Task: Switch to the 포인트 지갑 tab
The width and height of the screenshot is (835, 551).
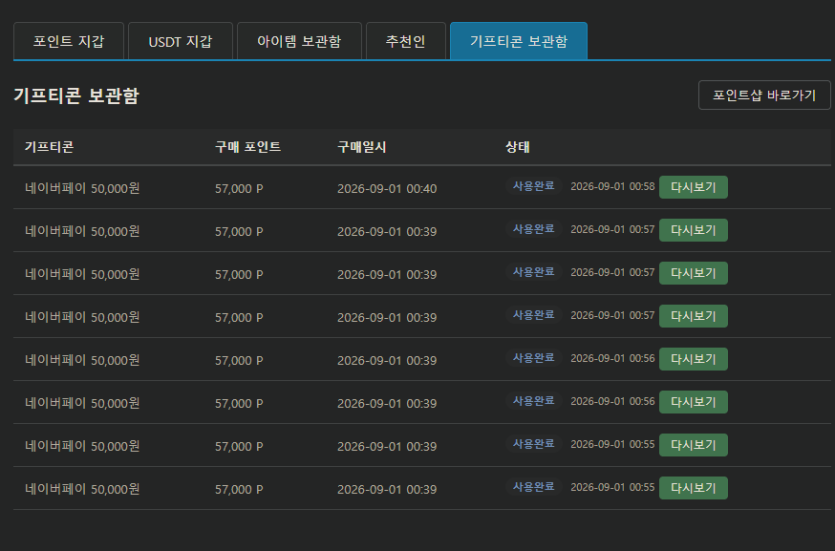Action: pyautogui.click(x=69, y=41)
